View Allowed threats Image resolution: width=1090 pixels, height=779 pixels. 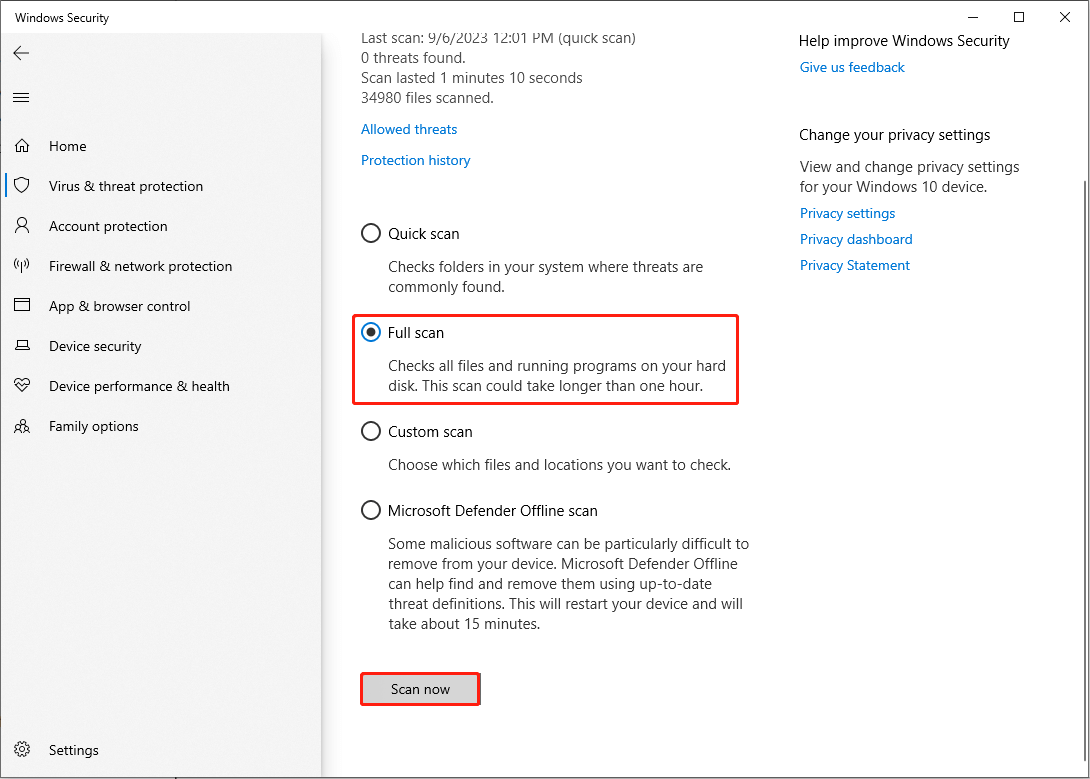(x=408, y=129)
